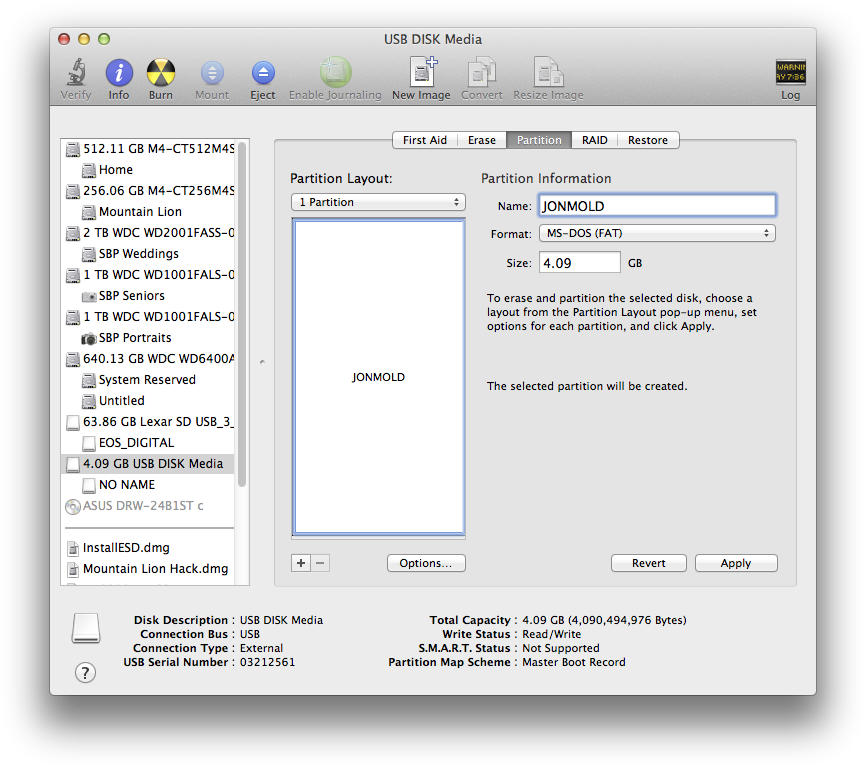Click the New Image toolbar icon
This screenshot has height=766, width=865.
coord(421,73)
